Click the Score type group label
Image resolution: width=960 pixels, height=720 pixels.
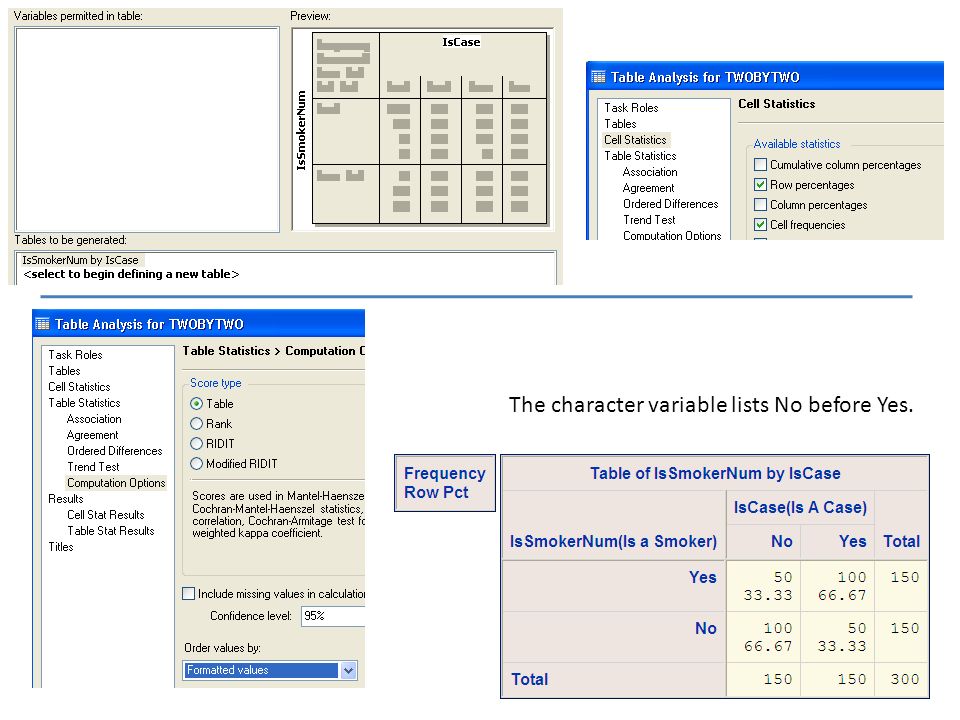(x=216, y=383)
